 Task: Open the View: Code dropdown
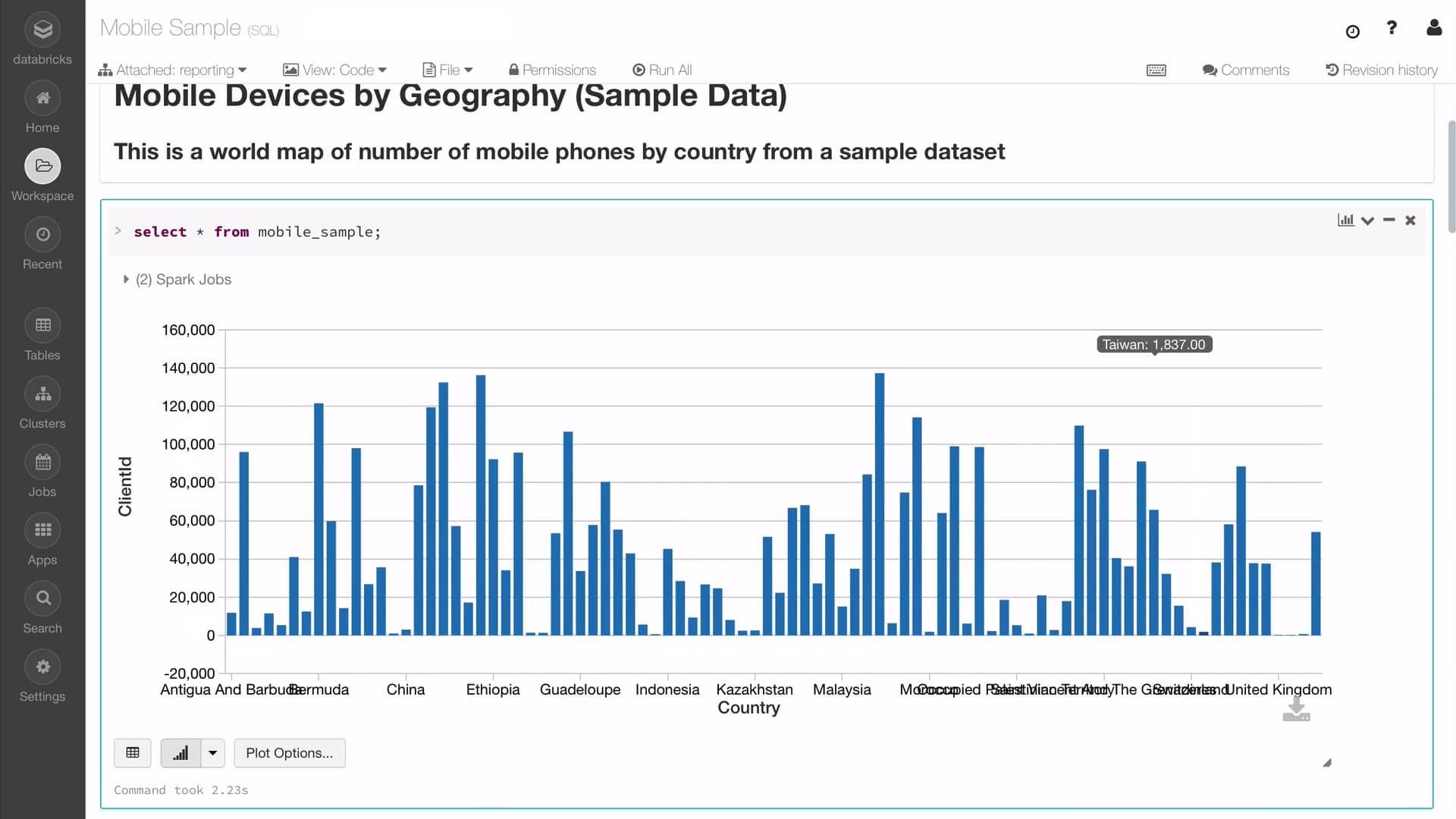[x=334, y=70]
